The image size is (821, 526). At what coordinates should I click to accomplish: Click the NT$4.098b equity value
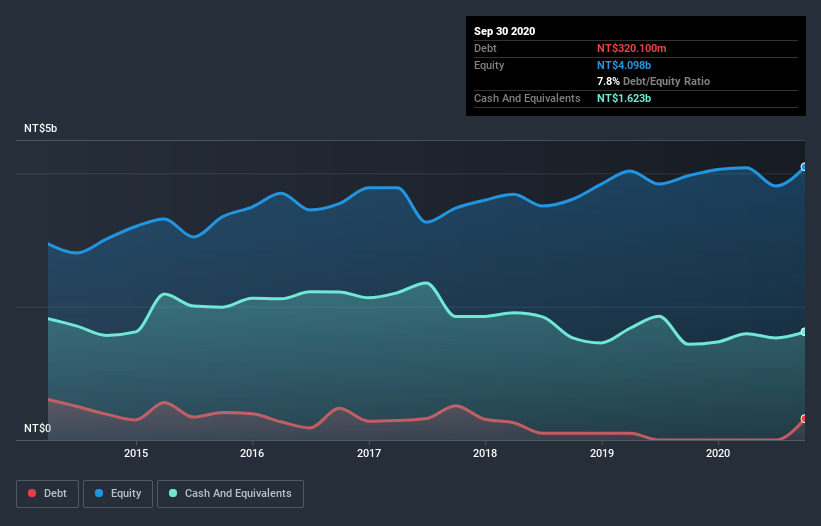point(624,65)
